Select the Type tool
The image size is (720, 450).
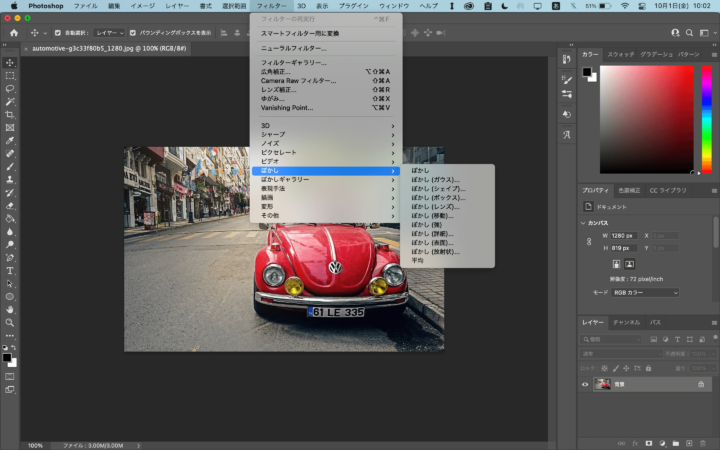coord(10,270)
